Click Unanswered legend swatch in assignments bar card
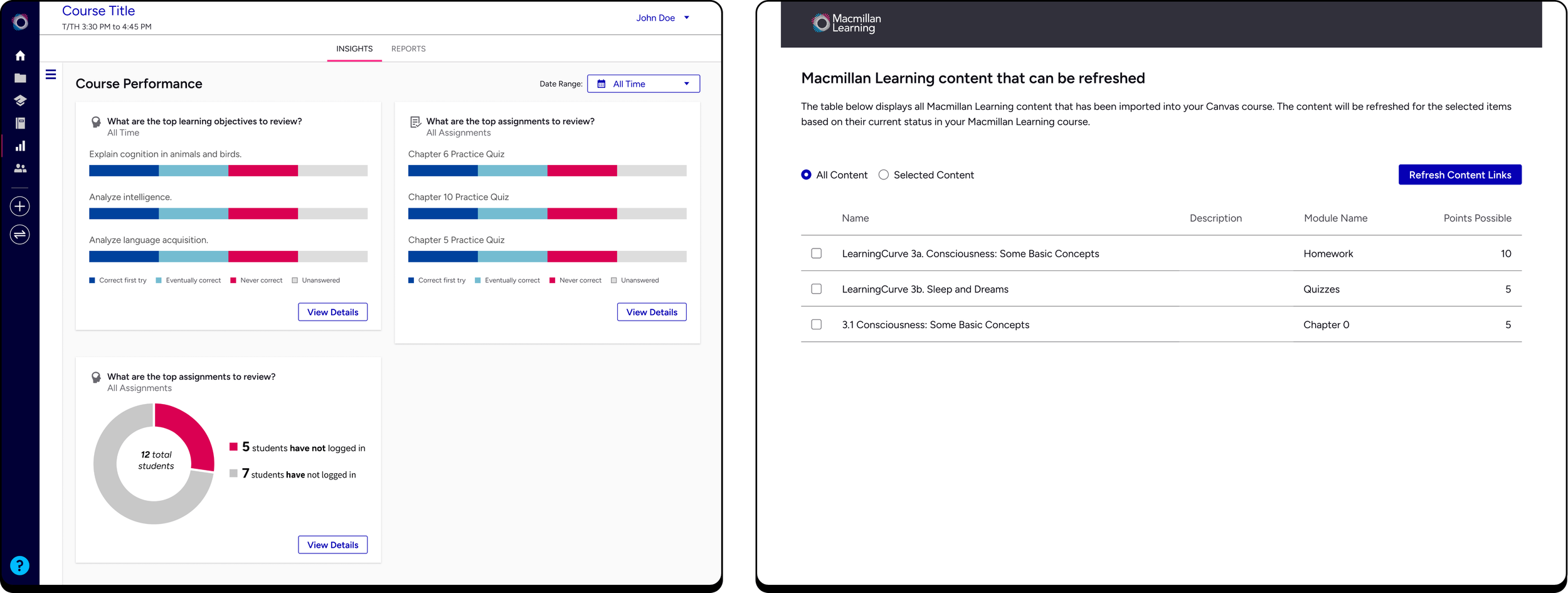Viewport: 1568px width, 593px height. (x=614, y=280)
